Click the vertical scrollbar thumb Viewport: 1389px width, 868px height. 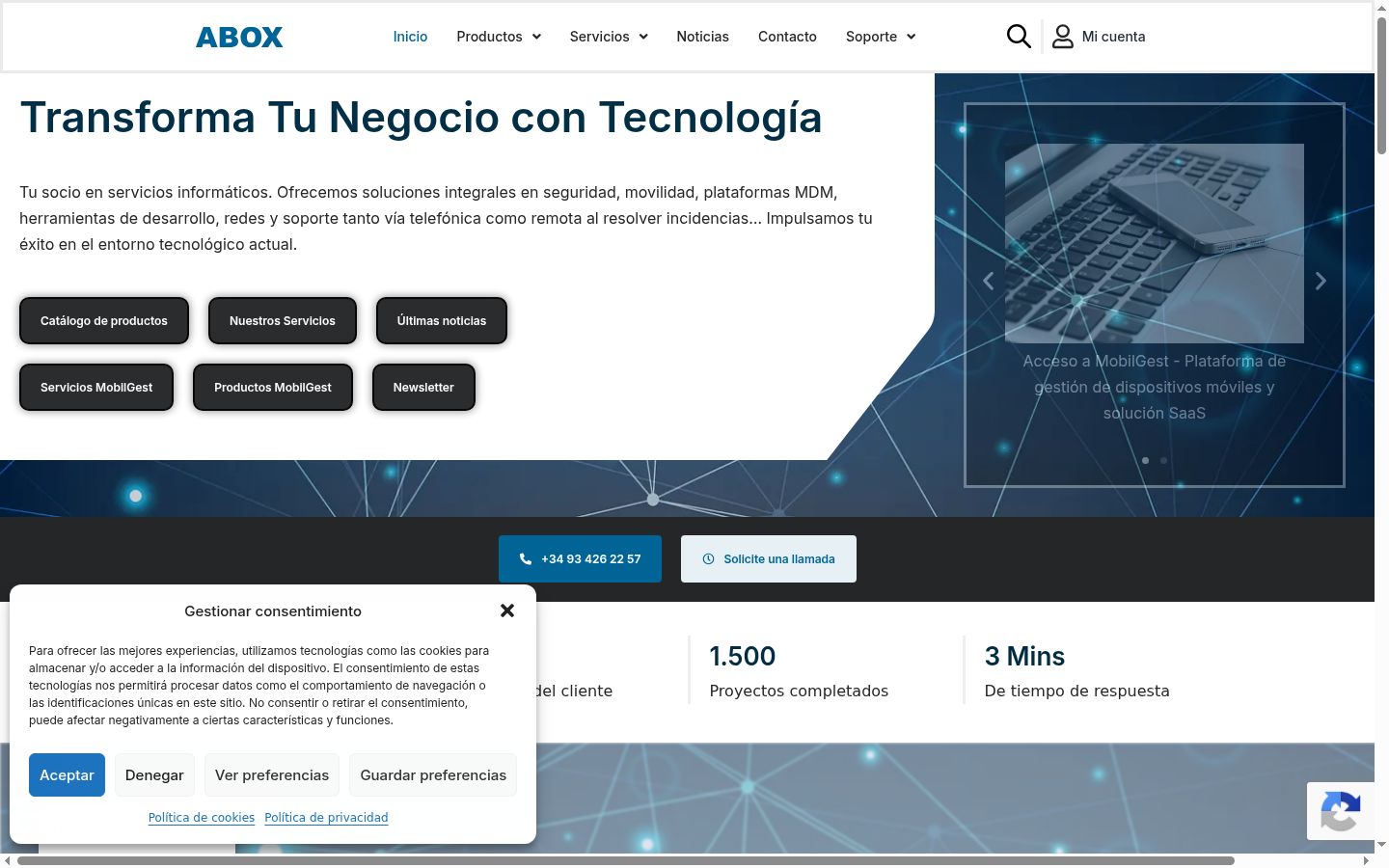pos(1381,85)
